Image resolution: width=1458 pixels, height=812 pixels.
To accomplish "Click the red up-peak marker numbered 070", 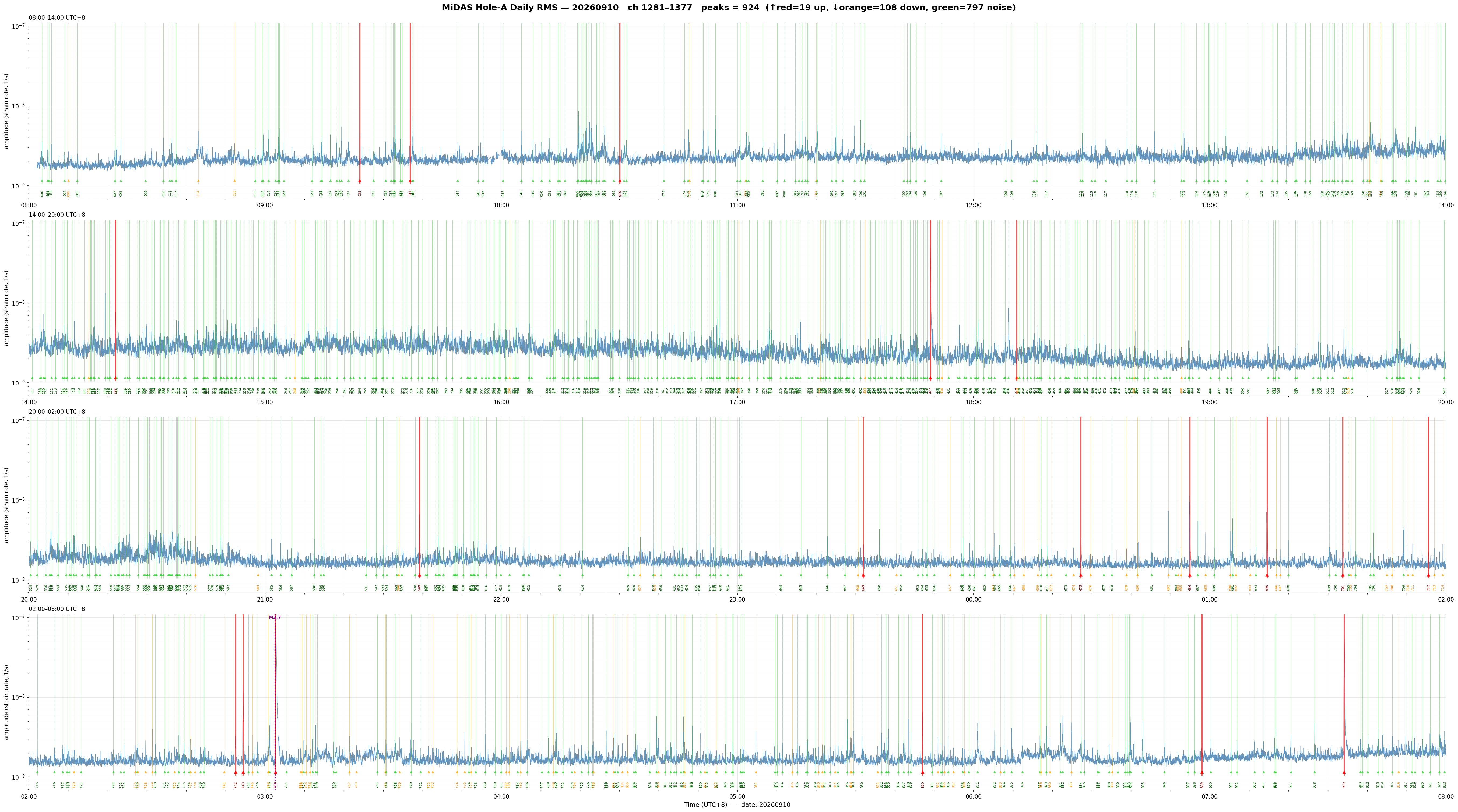I will click(620, 181).
